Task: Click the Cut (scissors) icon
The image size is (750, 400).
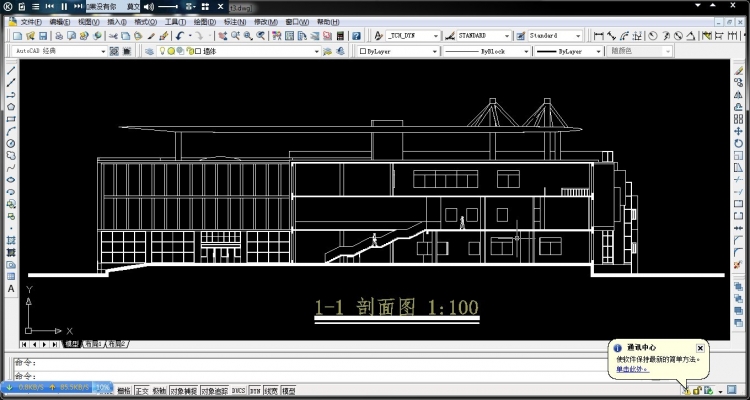Action: tap(113, 36)
